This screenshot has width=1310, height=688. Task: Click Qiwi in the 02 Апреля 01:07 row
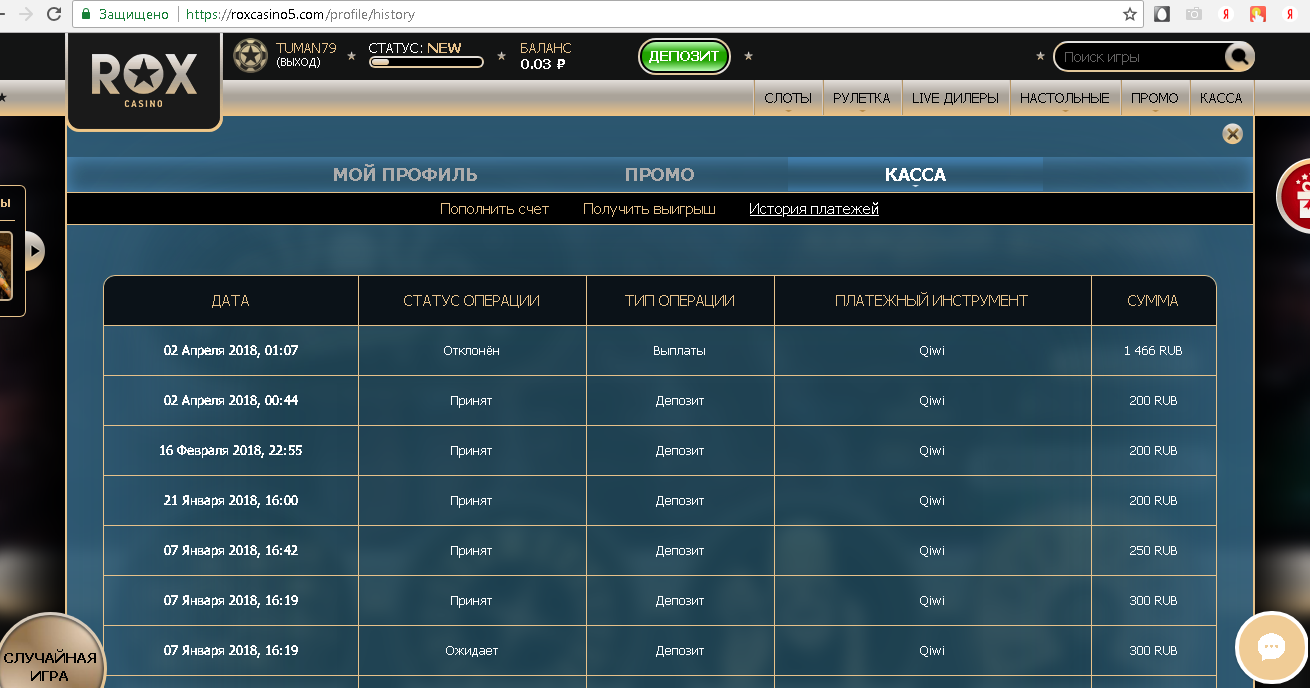tap(932, 351)
